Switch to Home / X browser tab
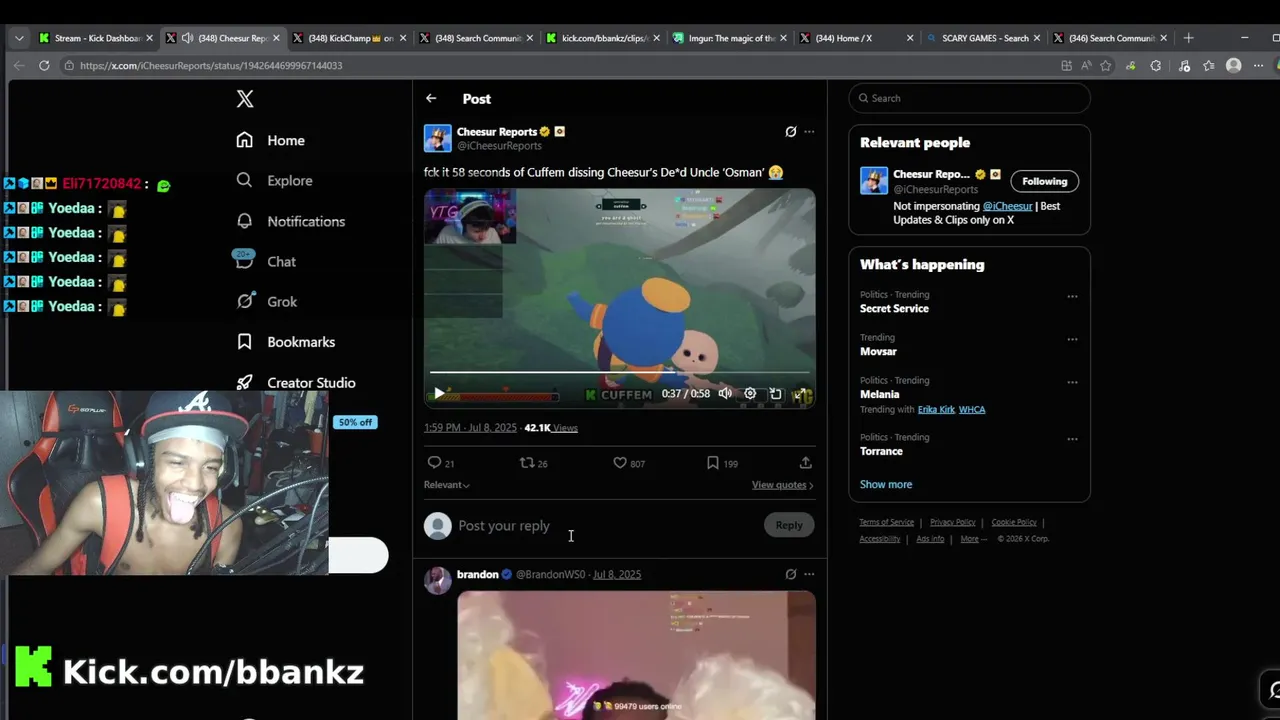The width and height of the screenshot is (1280, 720). pyautogui.click(x=856, y=38)
